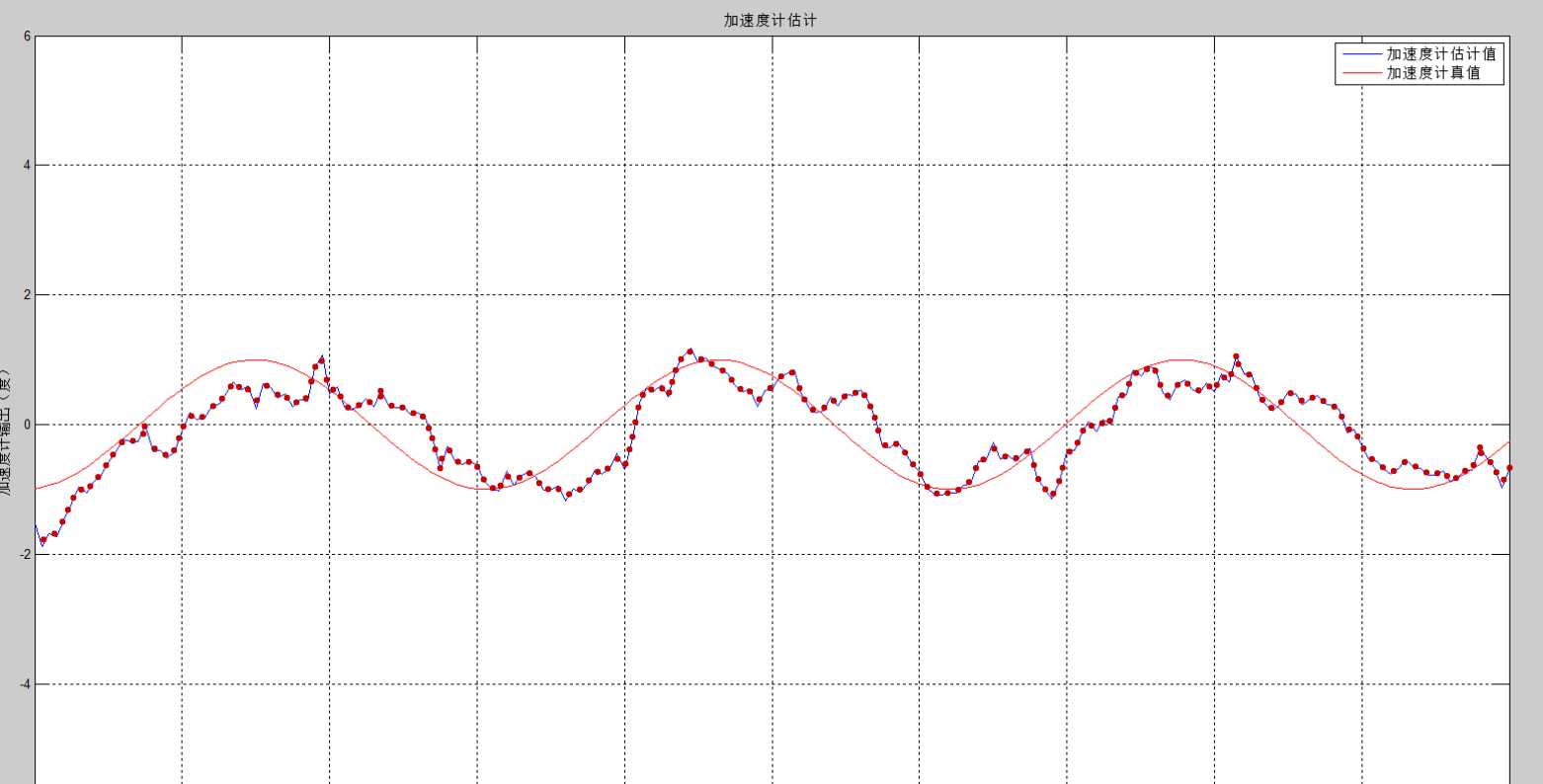
Task: Click the plot title 加速度计估计
Action: (770, 20)
